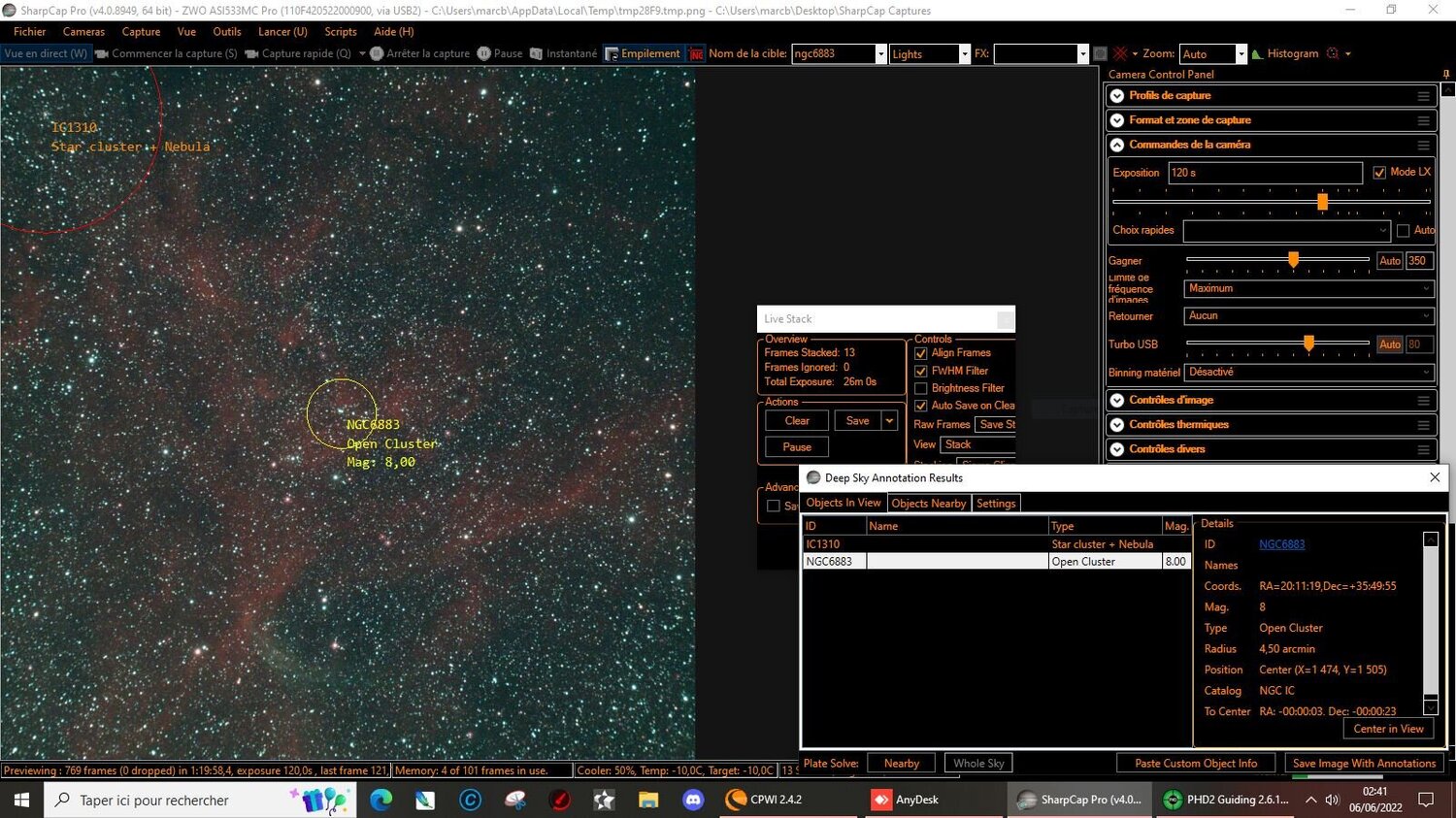This screenshot has height=818, width=1456.
Task: Switch to the Objects Nearby tab
Action: [928, 503]
